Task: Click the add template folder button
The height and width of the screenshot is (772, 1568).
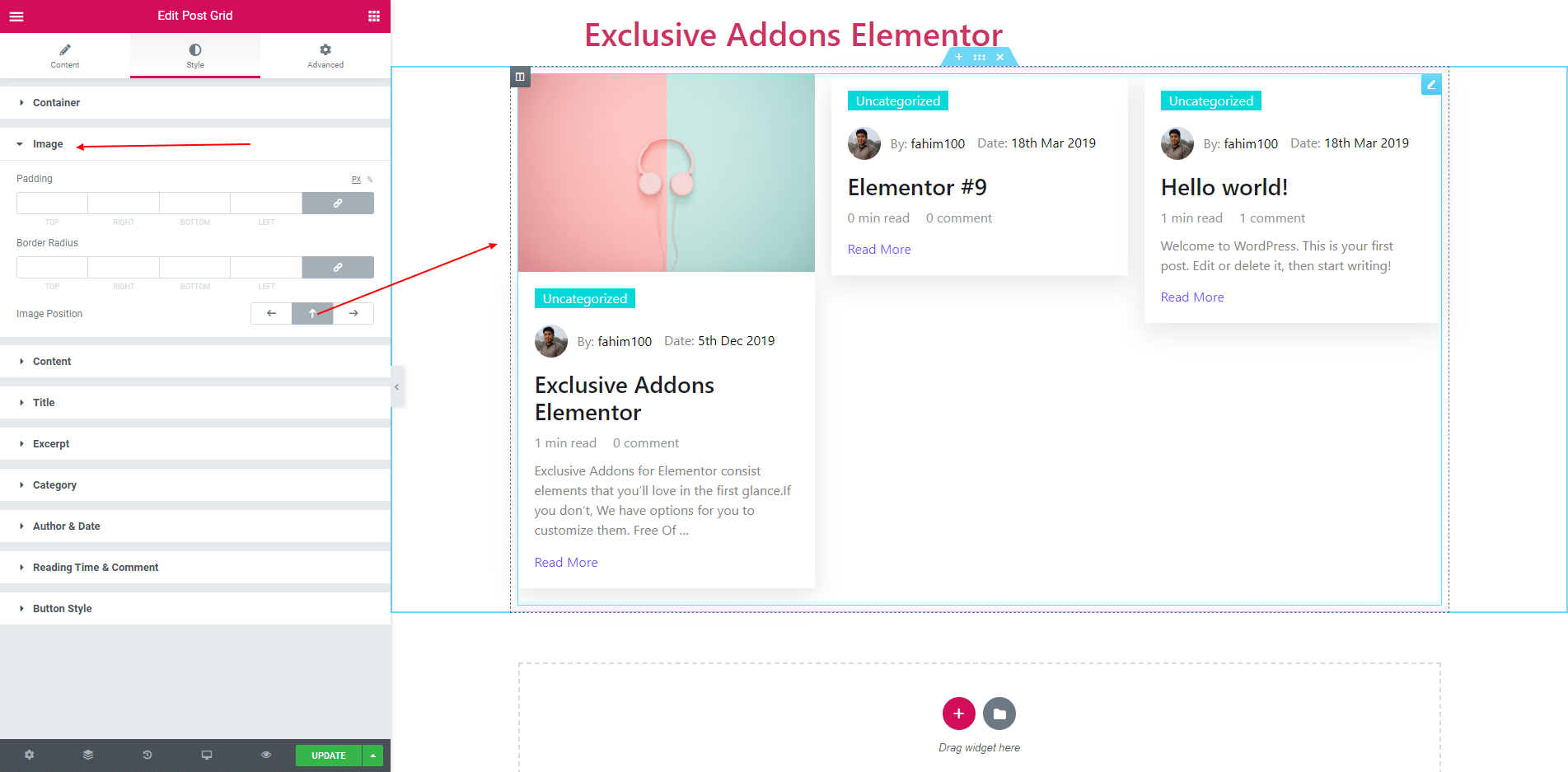Action: 999,714
